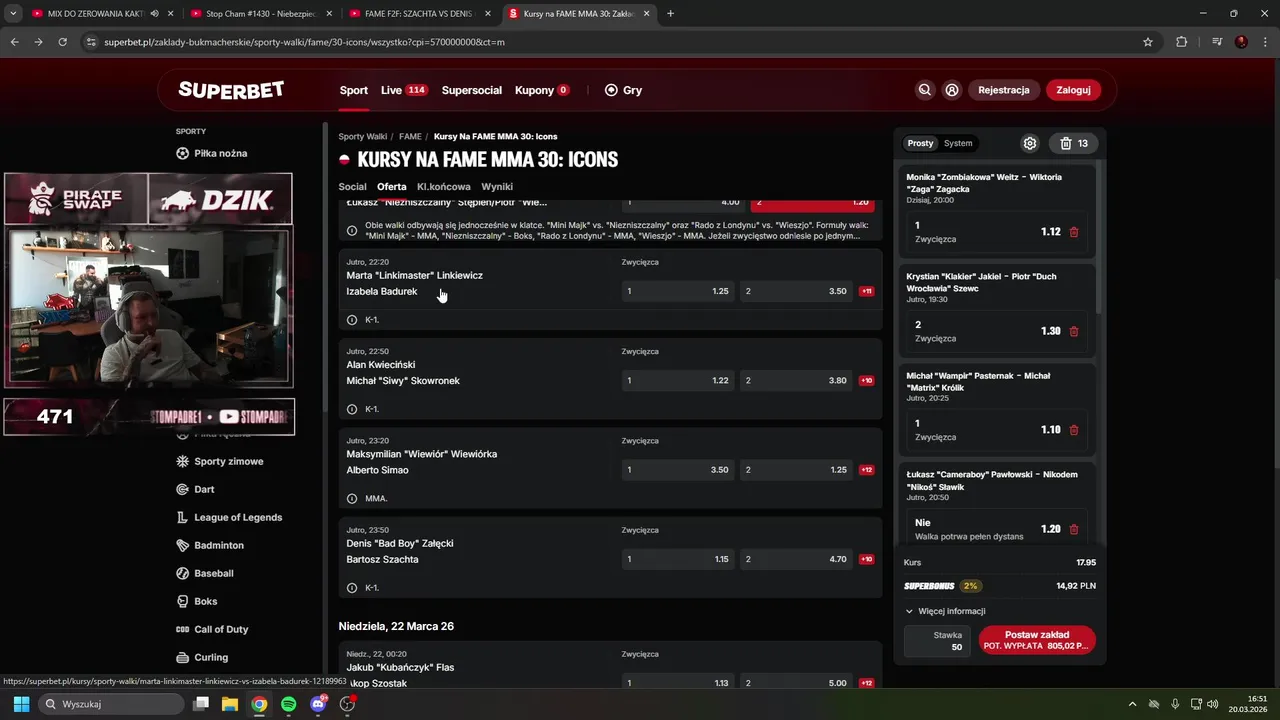Bookmark this page with the star icon
The height and width of the screenshot is (720, 1280).
[1148, 42]
